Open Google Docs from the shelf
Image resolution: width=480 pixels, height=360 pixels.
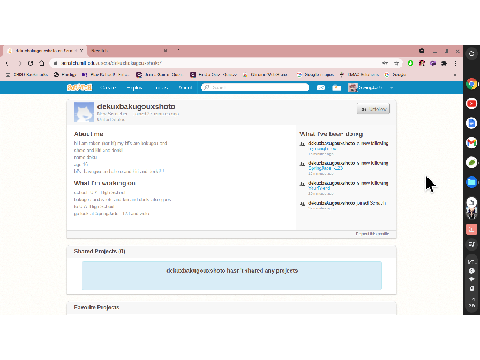tap(471, 123)
